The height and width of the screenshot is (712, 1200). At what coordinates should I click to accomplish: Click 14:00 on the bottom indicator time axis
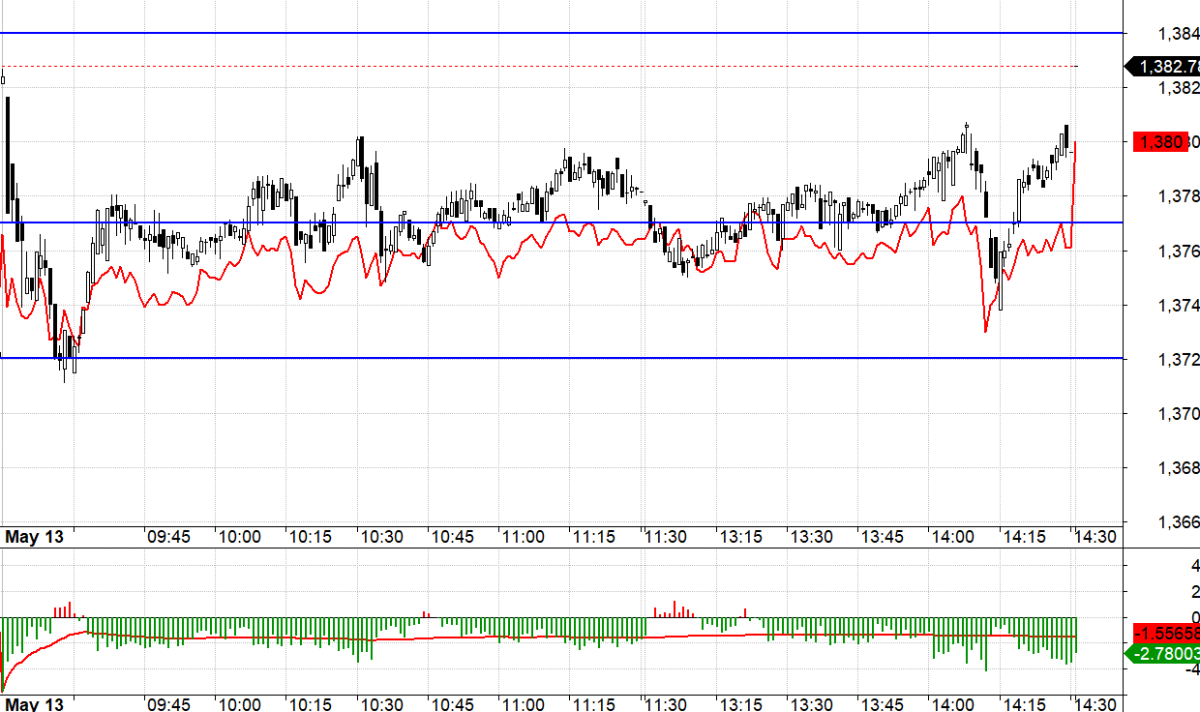click(x=952, y=704)
